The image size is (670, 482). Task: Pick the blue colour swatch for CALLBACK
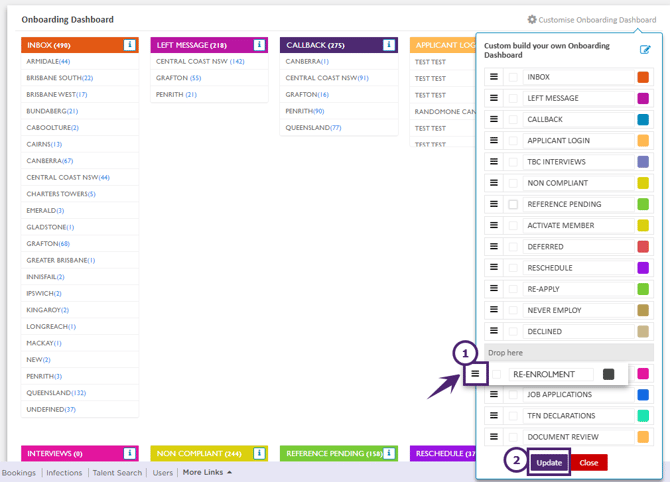(x=643, y=119)
